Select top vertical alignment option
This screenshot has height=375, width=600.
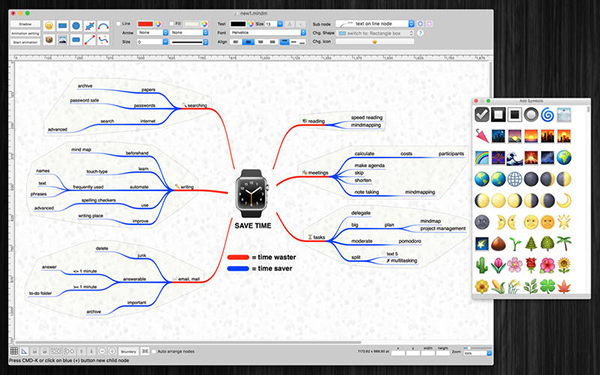[284, 42]
